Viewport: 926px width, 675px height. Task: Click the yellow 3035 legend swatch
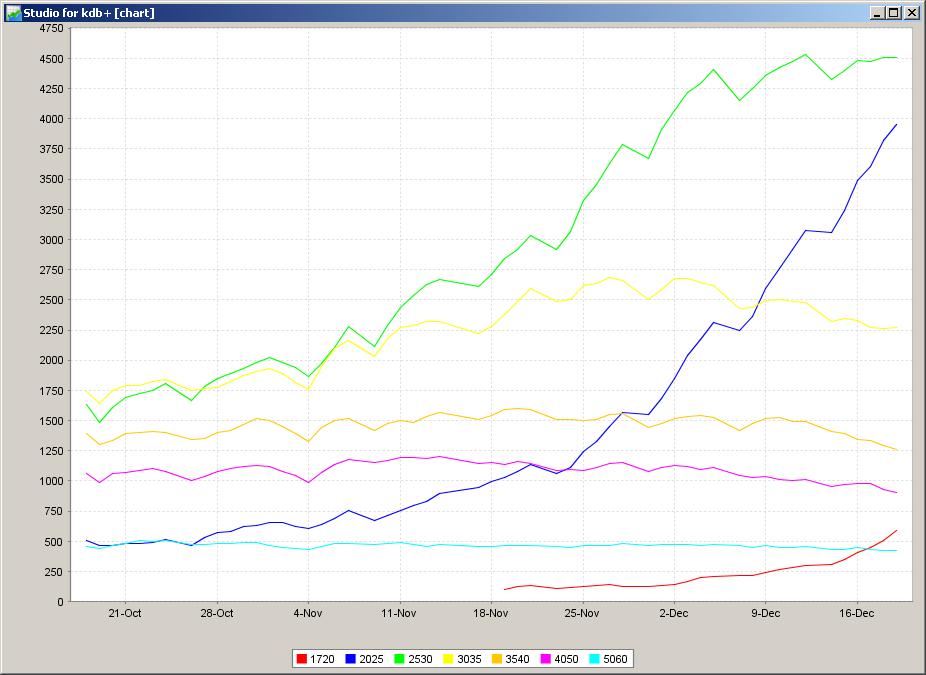point(449,659)
